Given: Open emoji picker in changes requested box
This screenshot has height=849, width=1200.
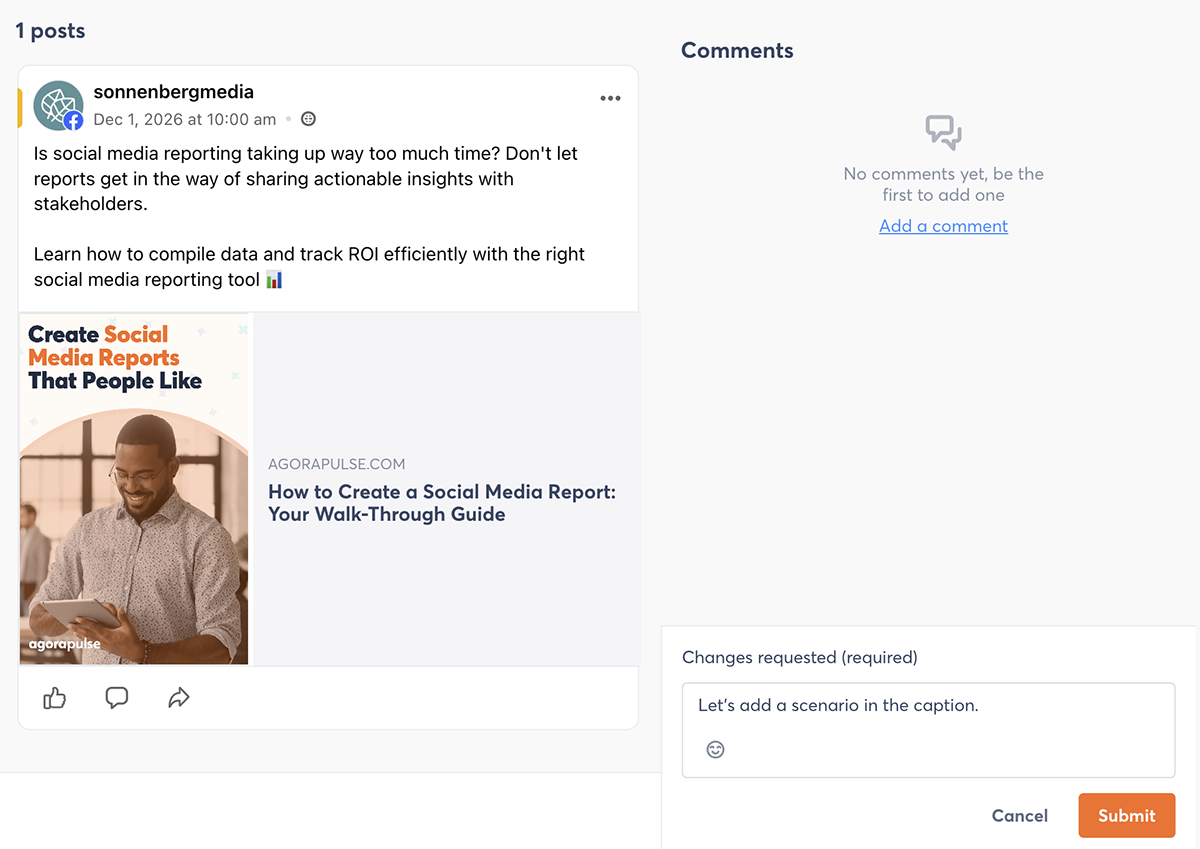Looking at the screenshot, I should [x=715, y=749].
